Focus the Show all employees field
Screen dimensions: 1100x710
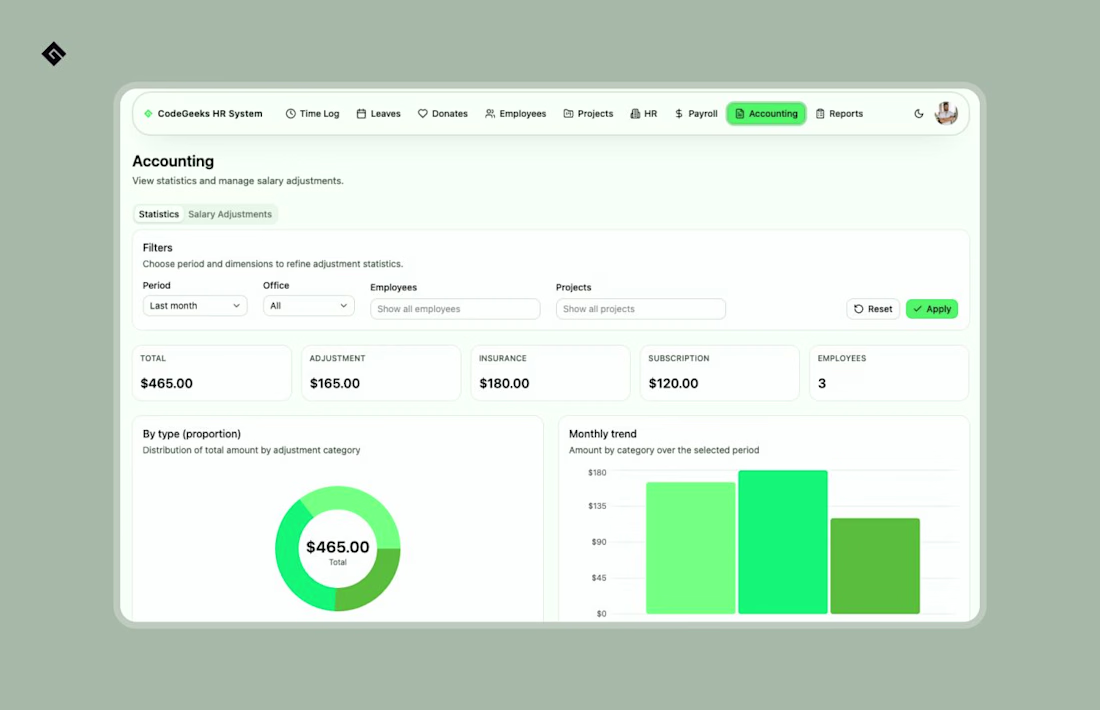pyautogui.click(x=455, y=309)
